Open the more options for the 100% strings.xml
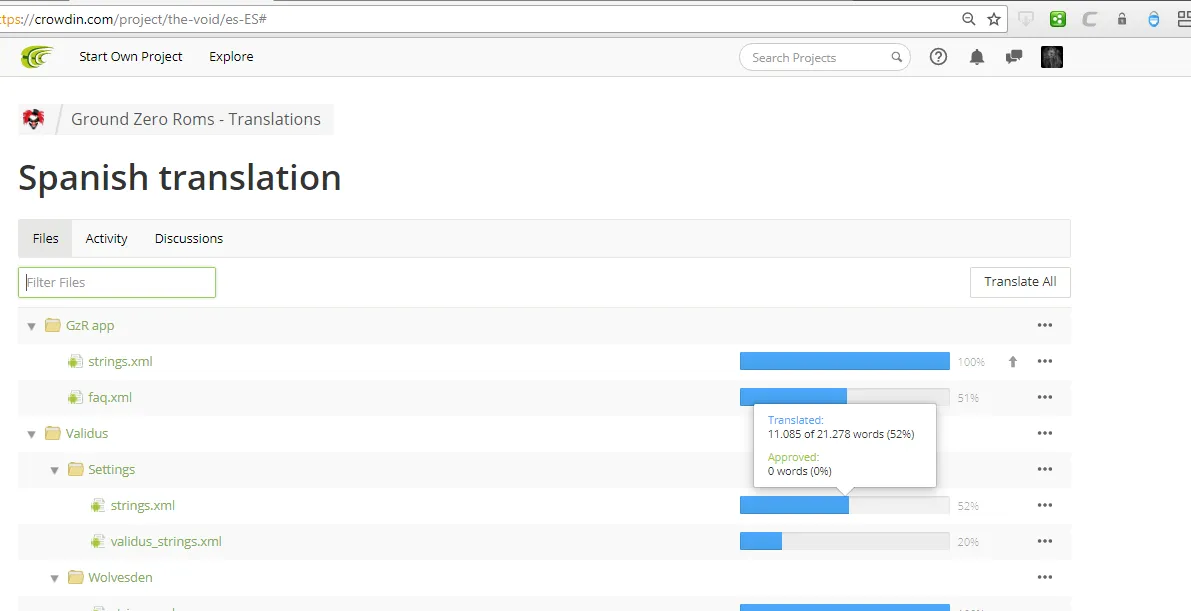 [1044, 362]
